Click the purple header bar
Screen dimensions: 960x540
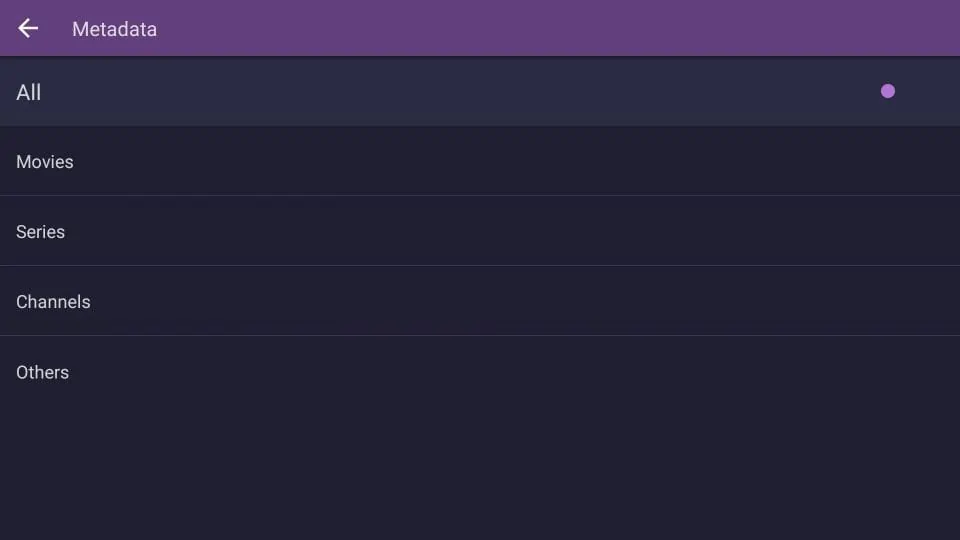point(560,28)
